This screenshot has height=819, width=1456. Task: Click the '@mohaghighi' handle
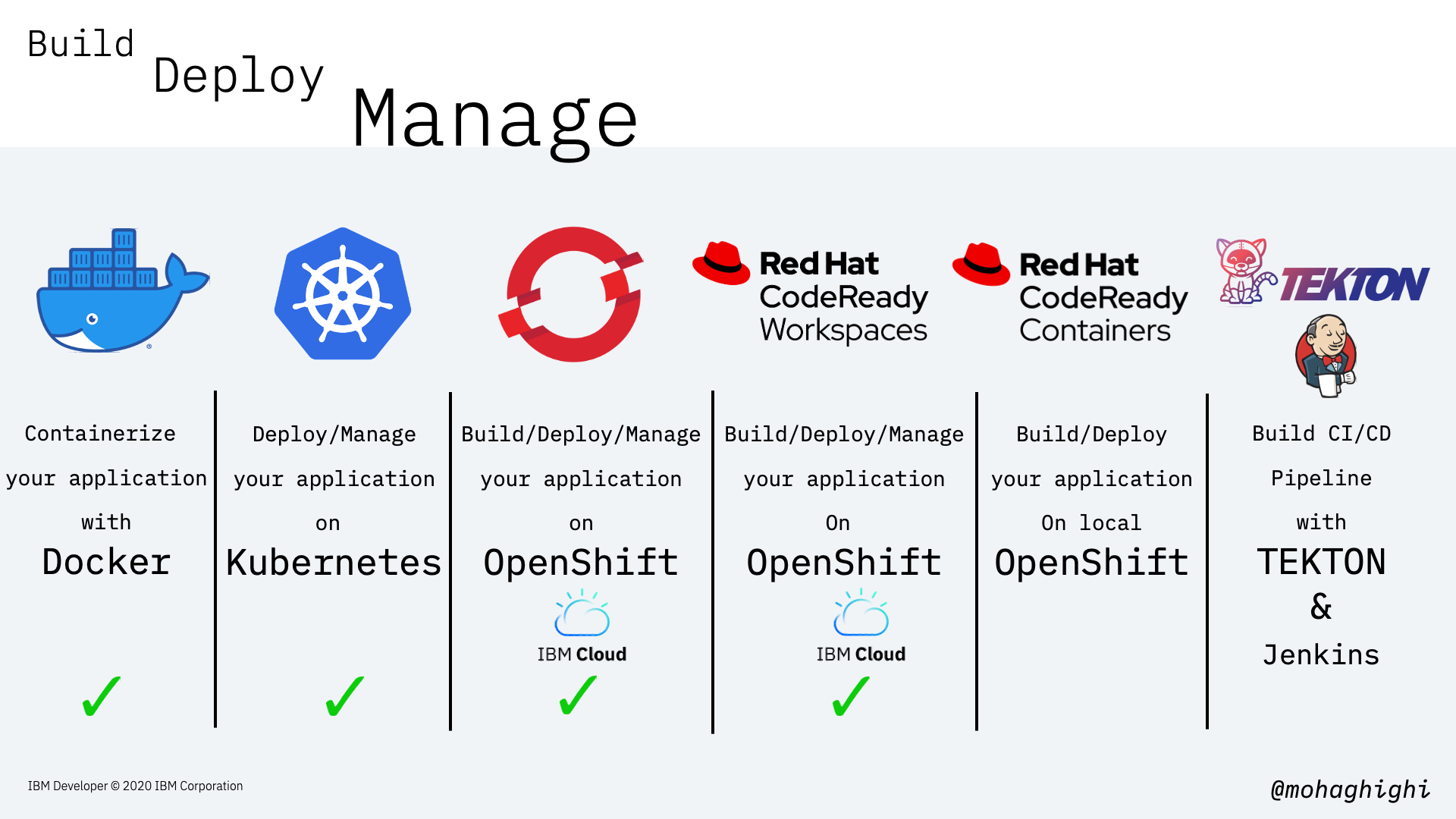click(1351, 789)
